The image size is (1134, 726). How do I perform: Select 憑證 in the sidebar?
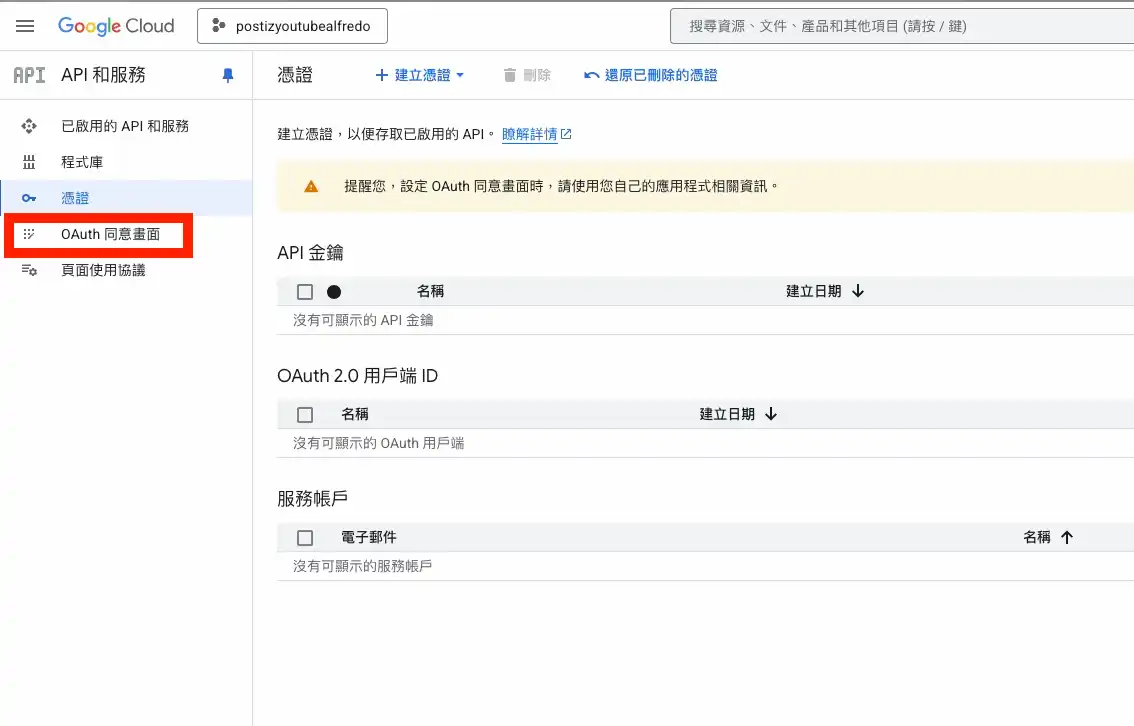click(x=126, y=198)
